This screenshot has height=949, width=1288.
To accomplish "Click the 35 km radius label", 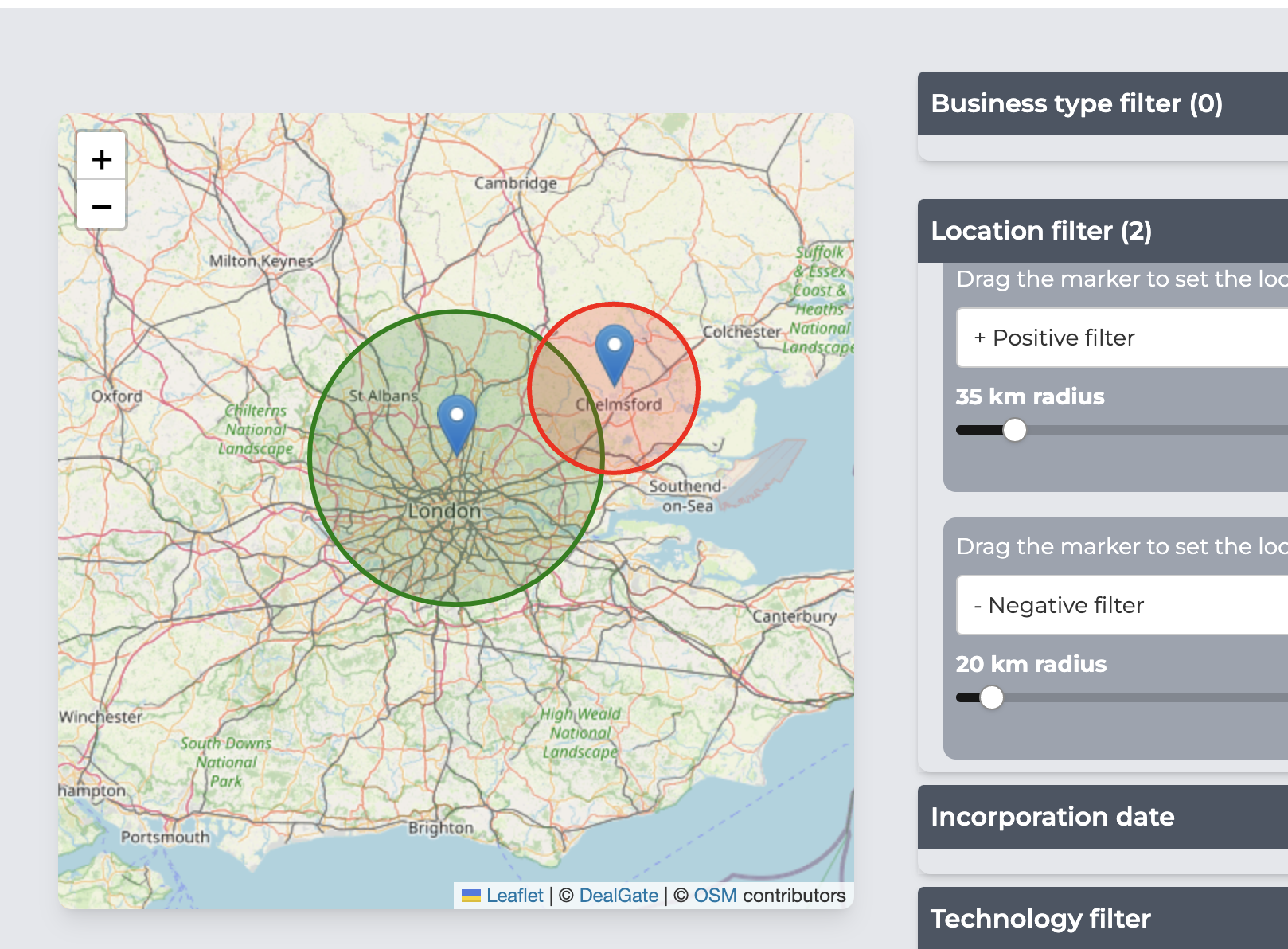I will 1030,396.
